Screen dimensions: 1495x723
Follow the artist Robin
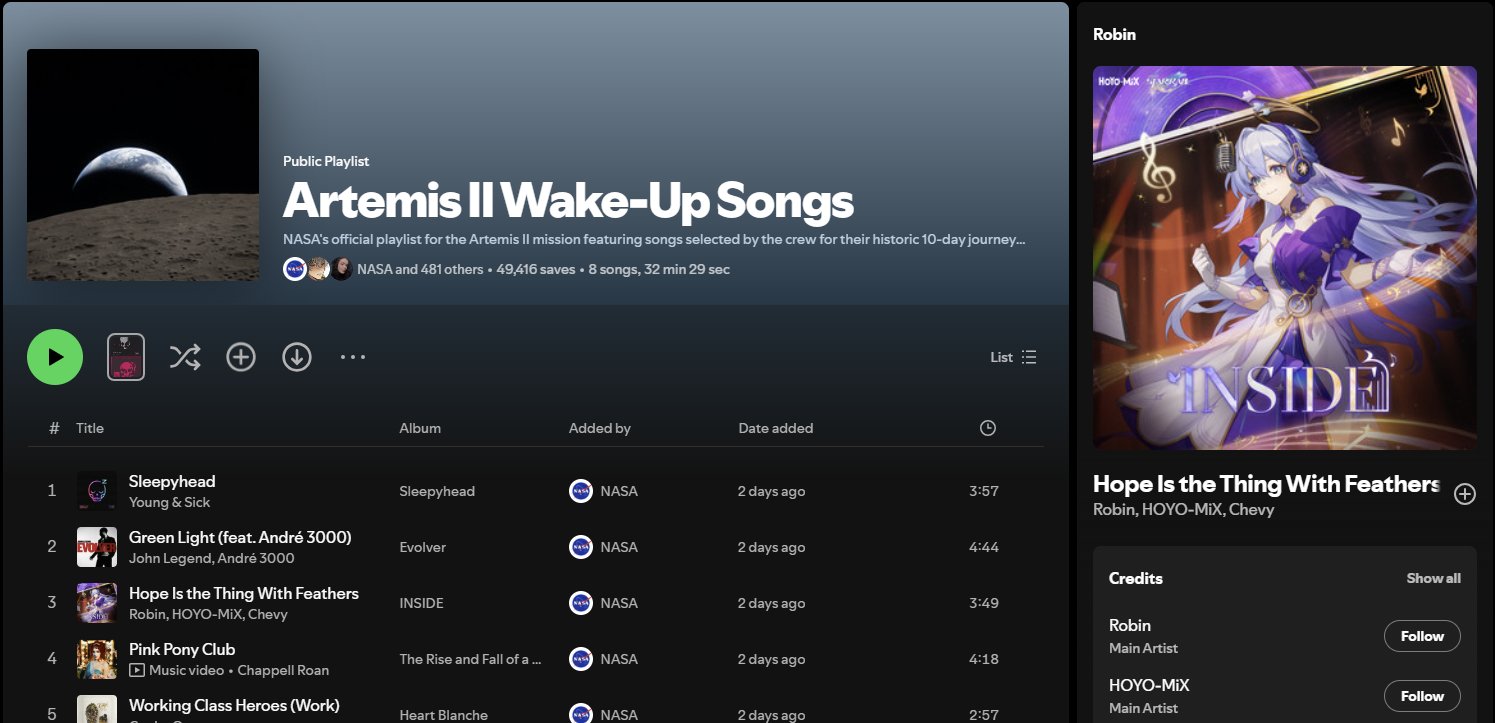1422,636
